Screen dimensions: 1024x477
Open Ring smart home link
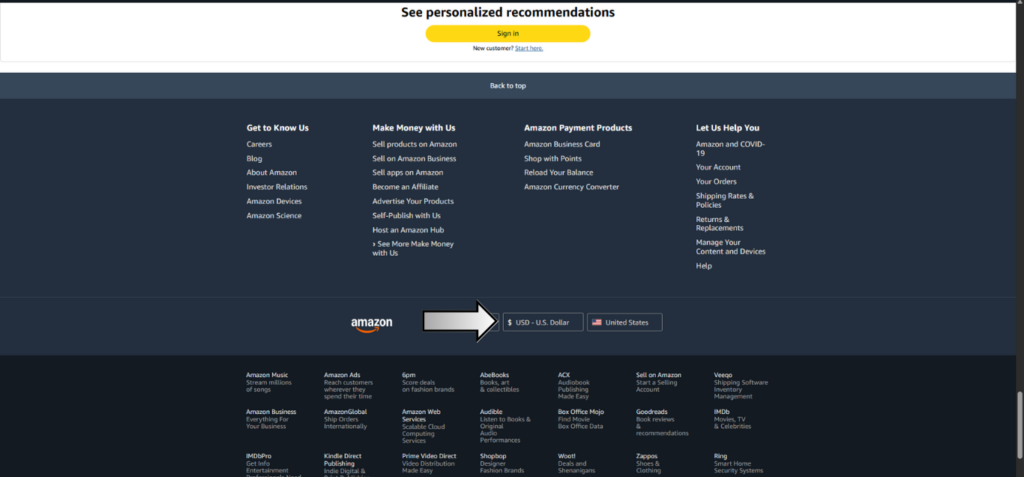tap(738, 463)
